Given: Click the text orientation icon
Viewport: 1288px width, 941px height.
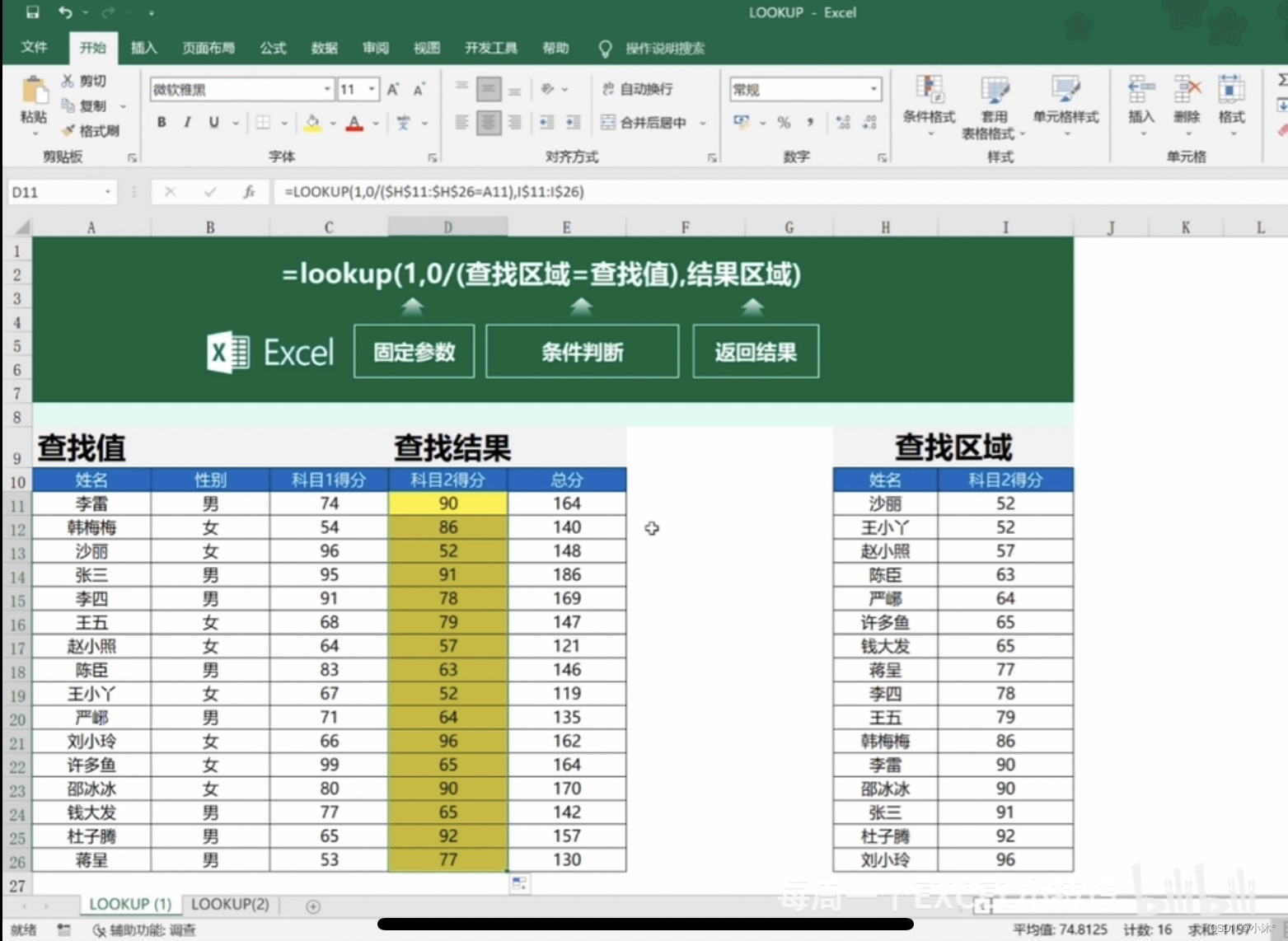Looking at the screenshot, I should point(547,89).
